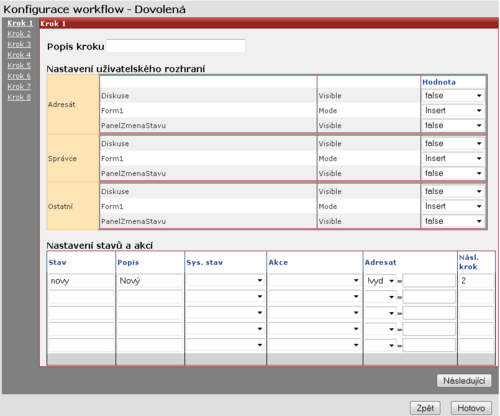This screenshot has height=416, width=500.
Task: Click the Adresát role cell
Action: pos(73,104)
